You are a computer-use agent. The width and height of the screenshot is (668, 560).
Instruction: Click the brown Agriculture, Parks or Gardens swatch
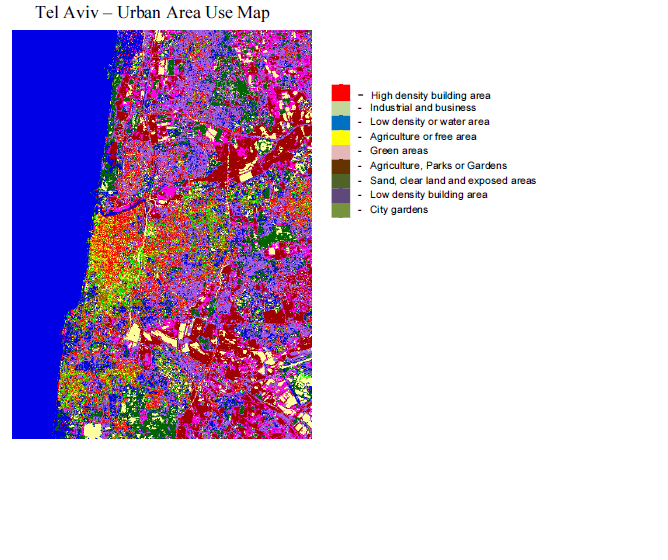coord(341,167)
